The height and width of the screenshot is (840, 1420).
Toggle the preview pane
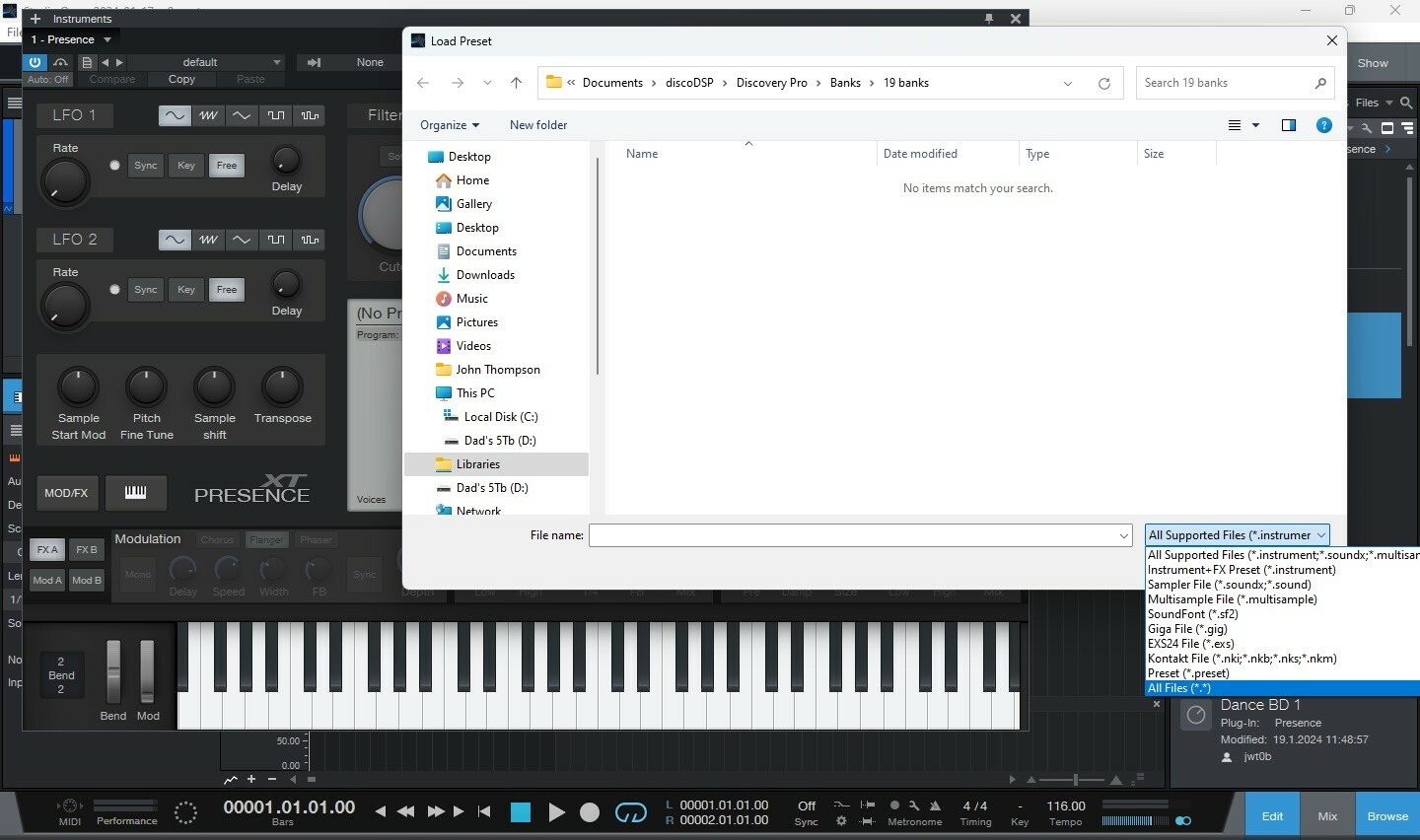pos(1288,125)
